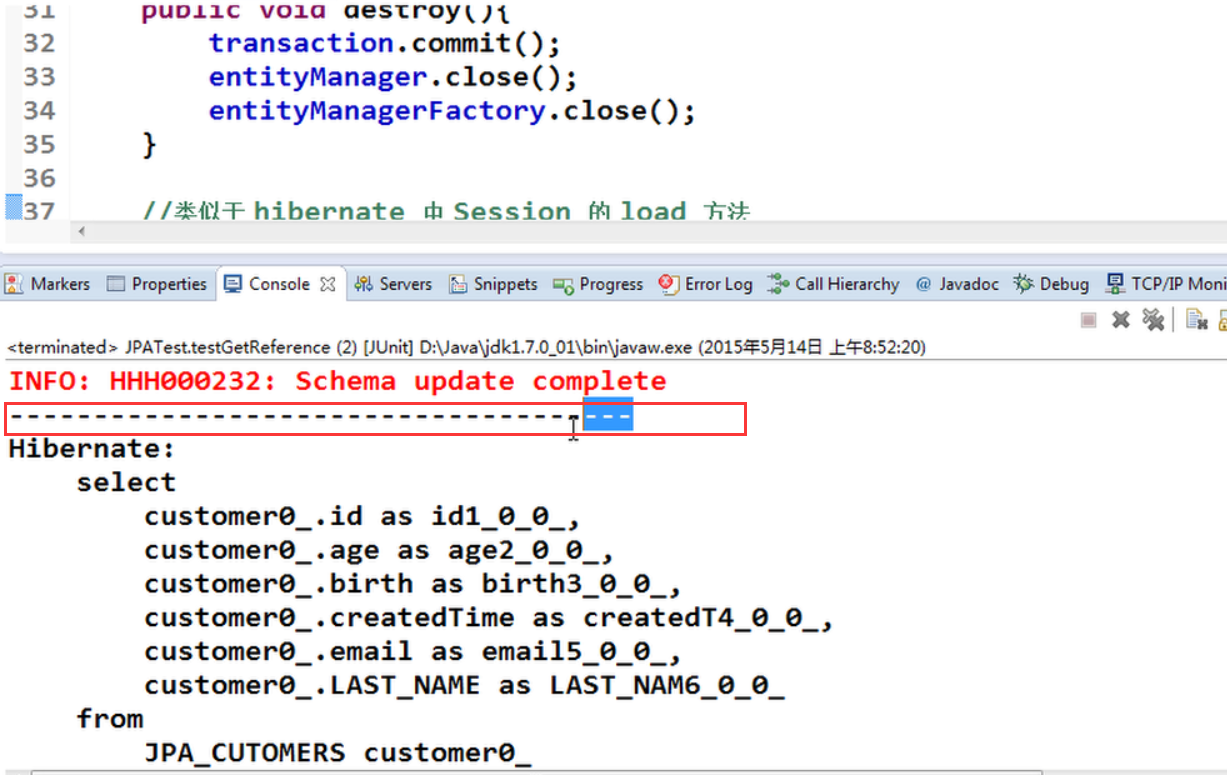1227x775 pixels.
Task: Click the Markers tab icon
Action: point(14,284)
